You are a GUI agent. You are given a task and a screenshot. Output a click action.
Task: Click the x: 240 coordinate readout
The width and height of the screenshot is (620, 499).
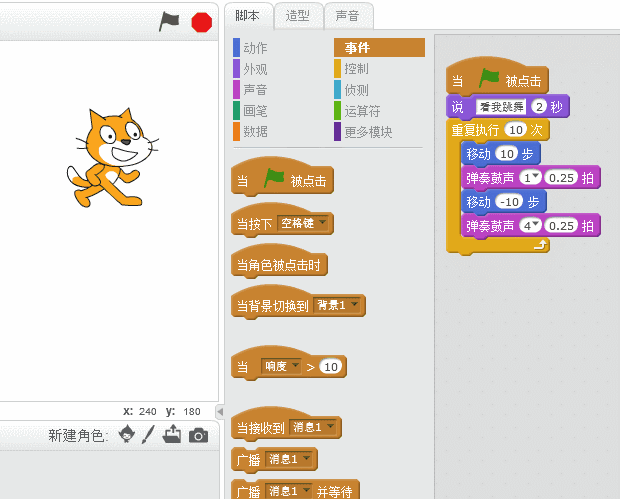[140, 411]
